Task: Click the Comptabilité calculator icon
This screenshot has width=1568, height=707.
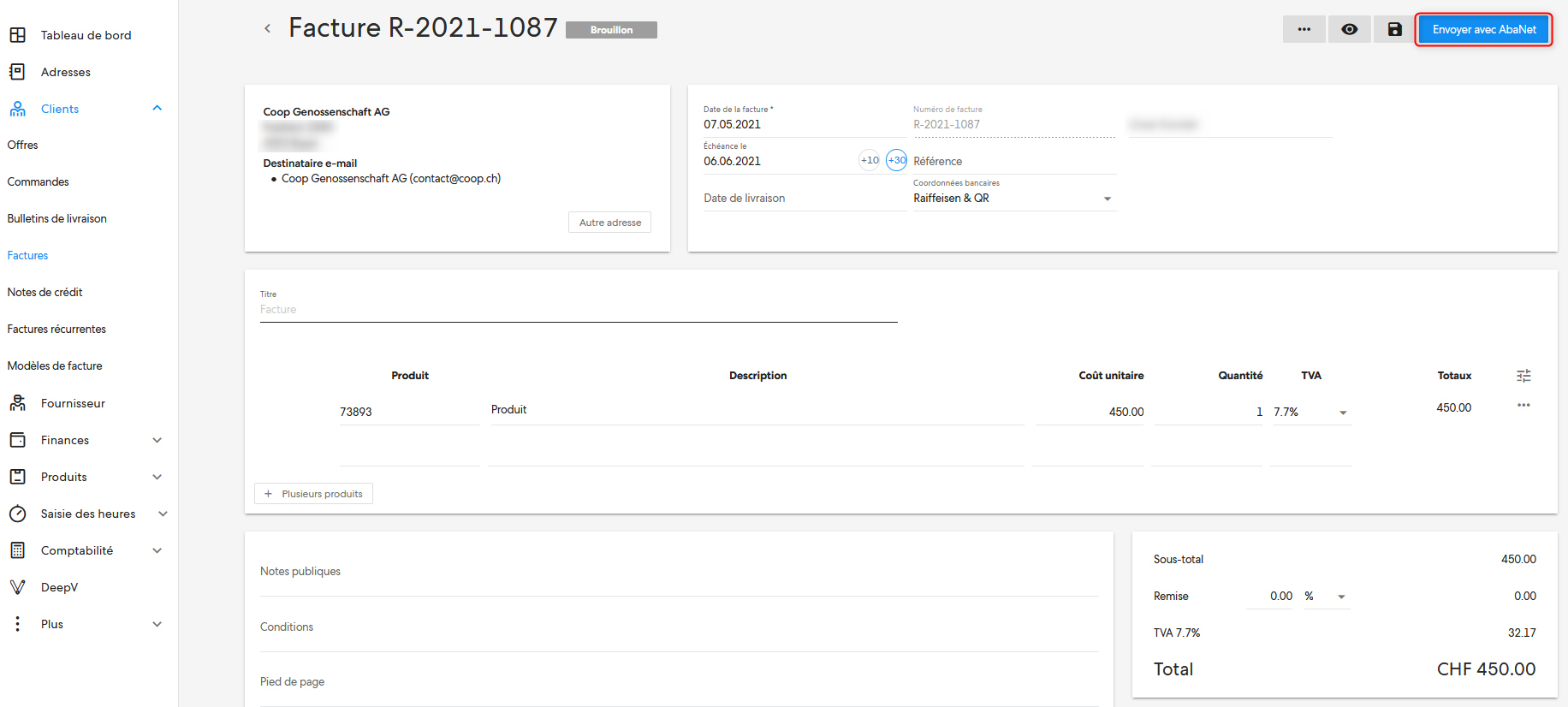Action: 17,550
